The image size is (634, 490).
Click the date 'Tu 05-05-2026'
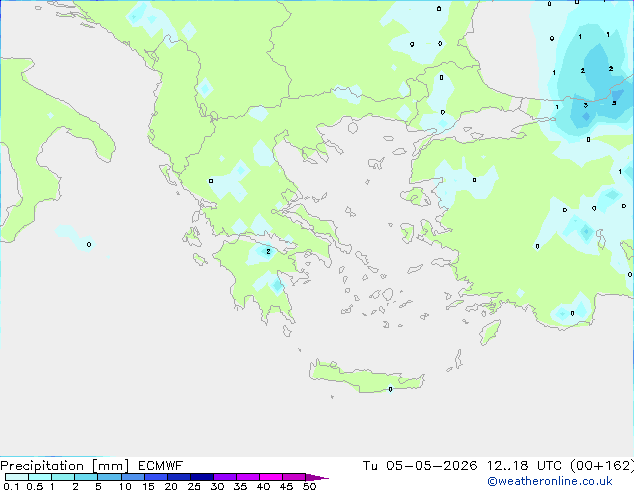pyautogui.click(x=420, y=466)
